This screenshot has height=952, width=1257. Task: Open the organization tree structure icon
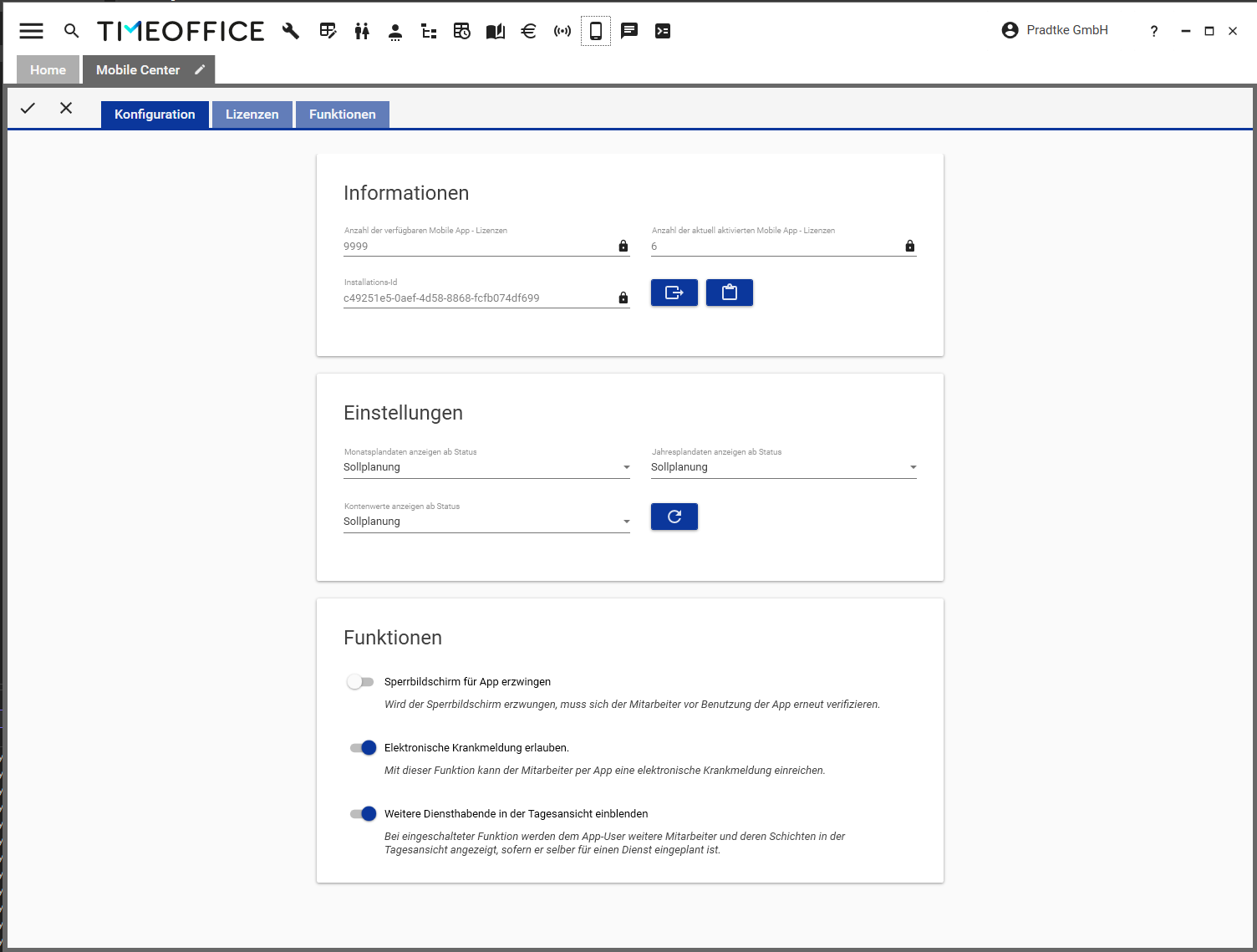[429, 32]
